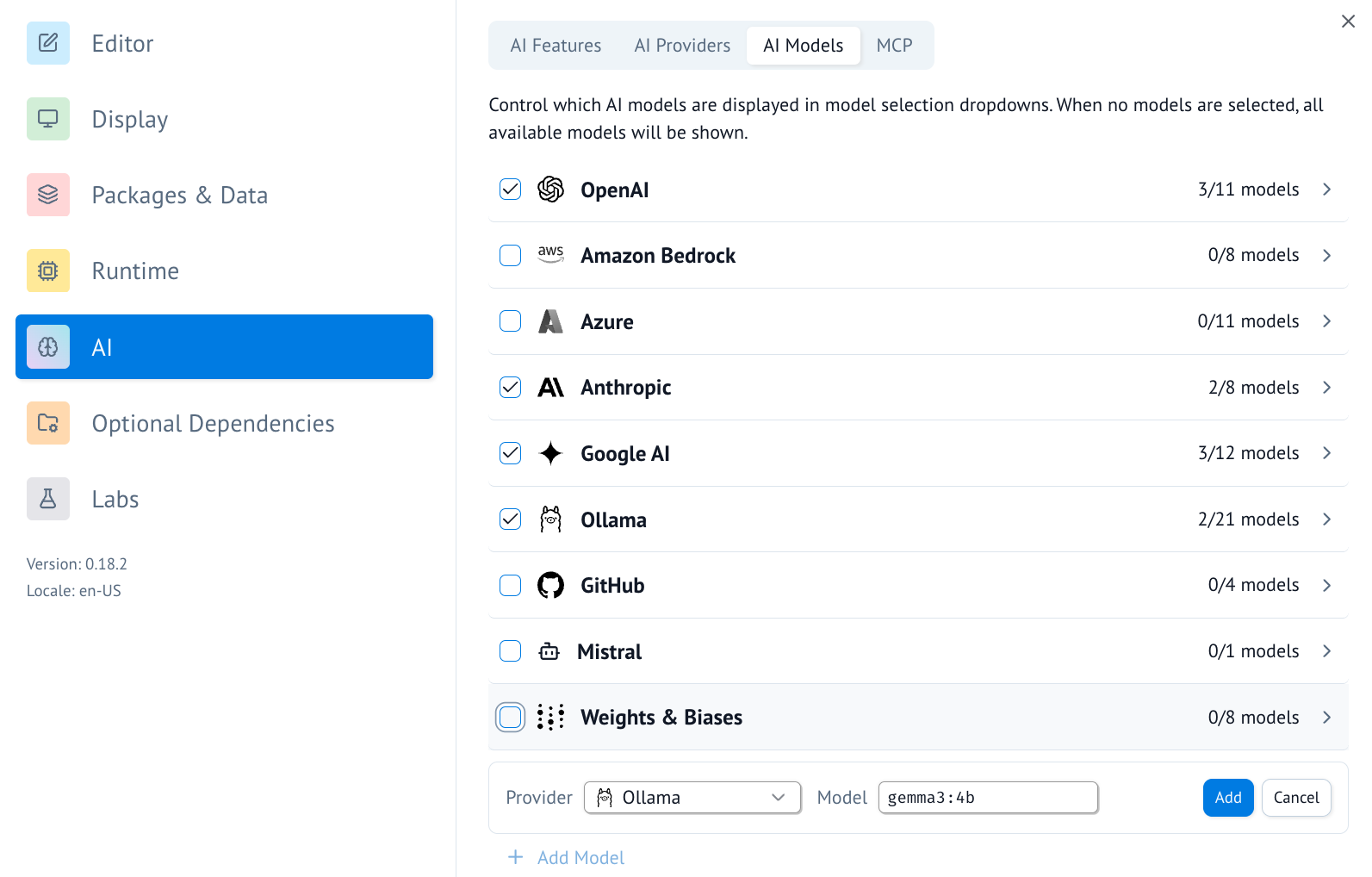Open the Runtime chip icon
This screenshot has height=877, width=1372.
pyautogui.click(x=48, y=271)
